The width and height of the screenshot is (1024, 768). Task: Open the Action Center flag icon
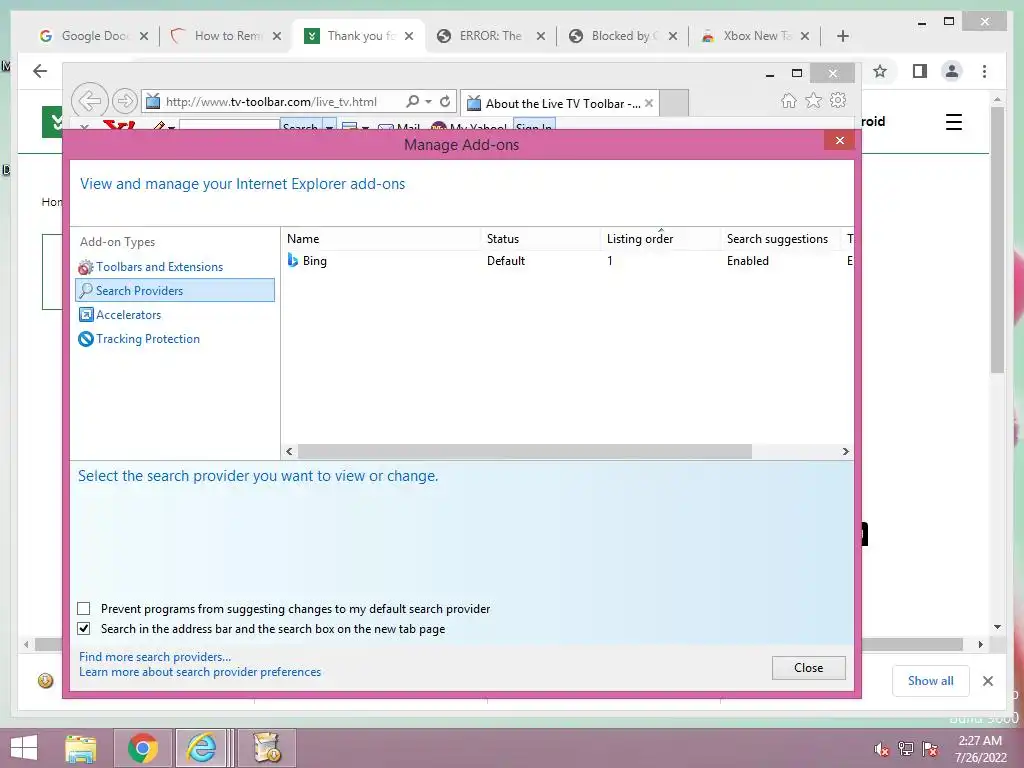(x=930, y=749)
